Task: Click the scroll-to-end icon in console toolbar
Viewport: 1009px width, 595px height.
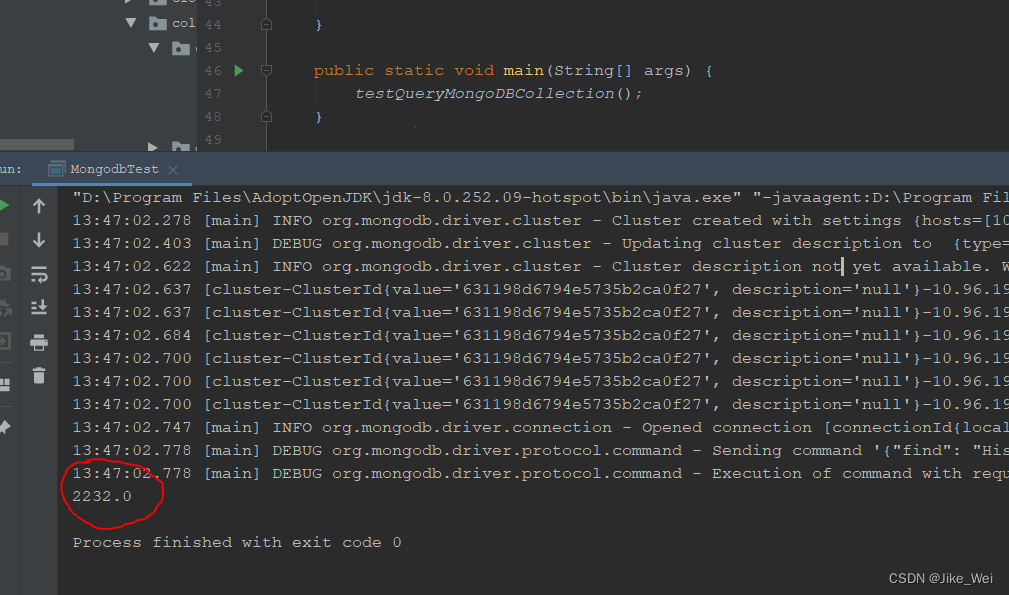Action: point(39,307)
